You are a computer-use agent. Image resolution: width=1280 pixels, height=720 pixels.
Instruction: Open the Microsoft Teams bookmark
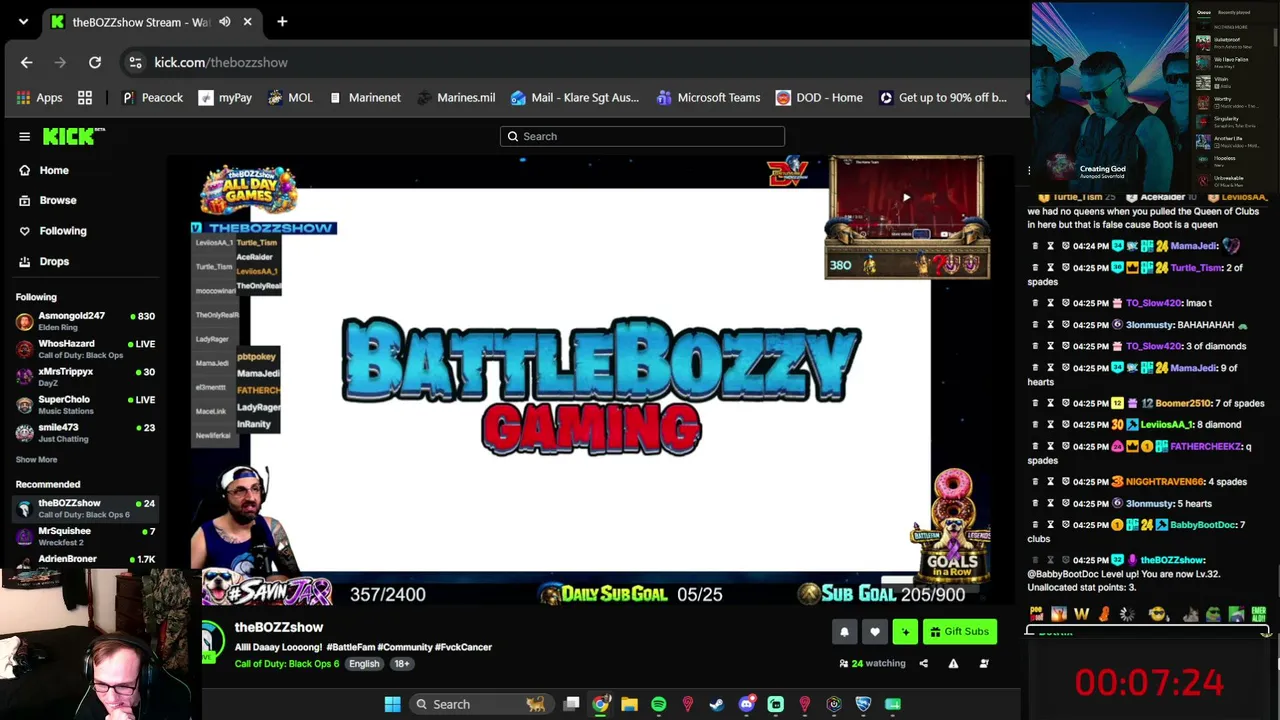pos(709,97)
